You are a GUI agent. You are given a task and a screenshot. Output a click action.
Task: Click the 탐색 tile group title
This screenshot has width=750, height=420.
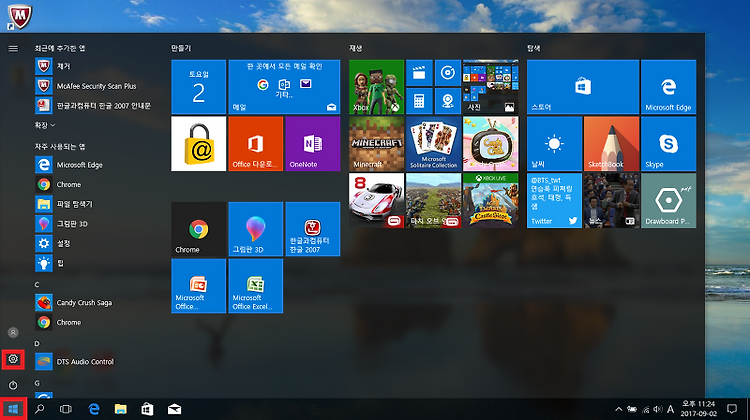[533, 48]
